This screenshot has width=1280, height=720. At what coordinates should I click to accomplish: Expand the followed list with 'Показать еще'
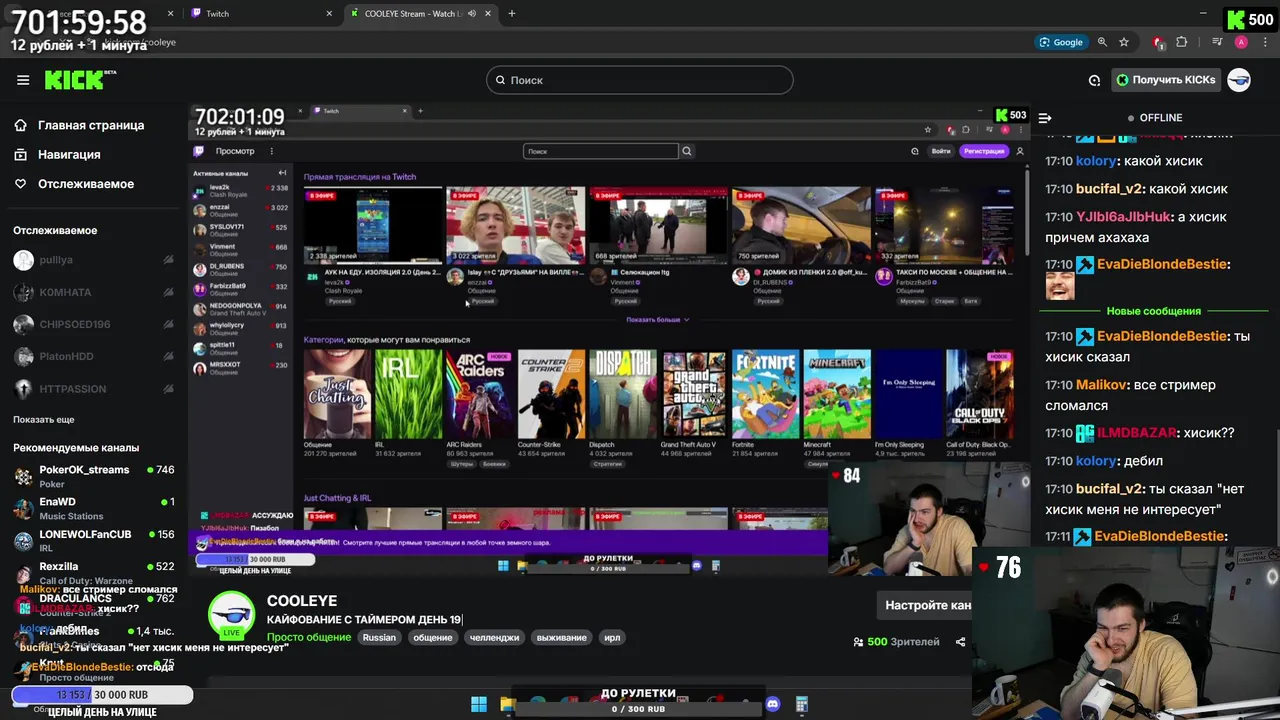[43, 420]
